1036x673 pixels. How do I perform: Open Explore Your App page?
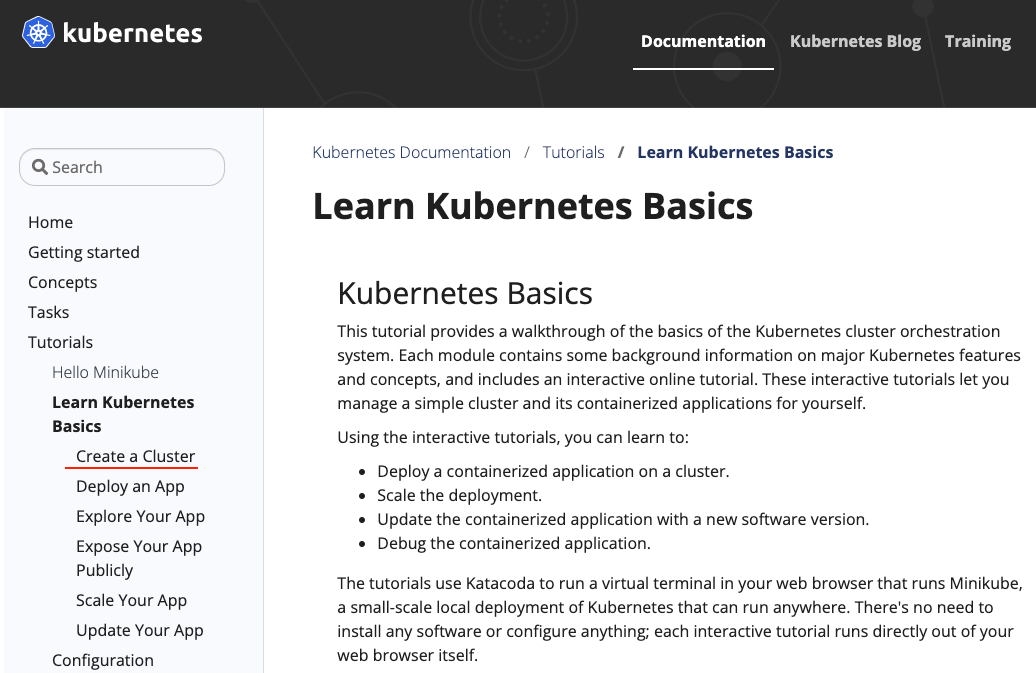140,516
